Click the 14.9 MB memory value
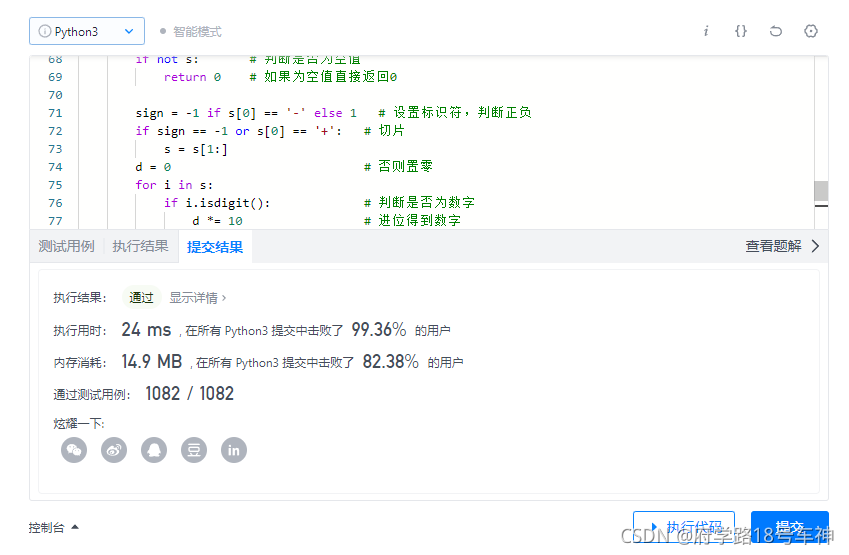849x555 pixels. tap(152, 361)
